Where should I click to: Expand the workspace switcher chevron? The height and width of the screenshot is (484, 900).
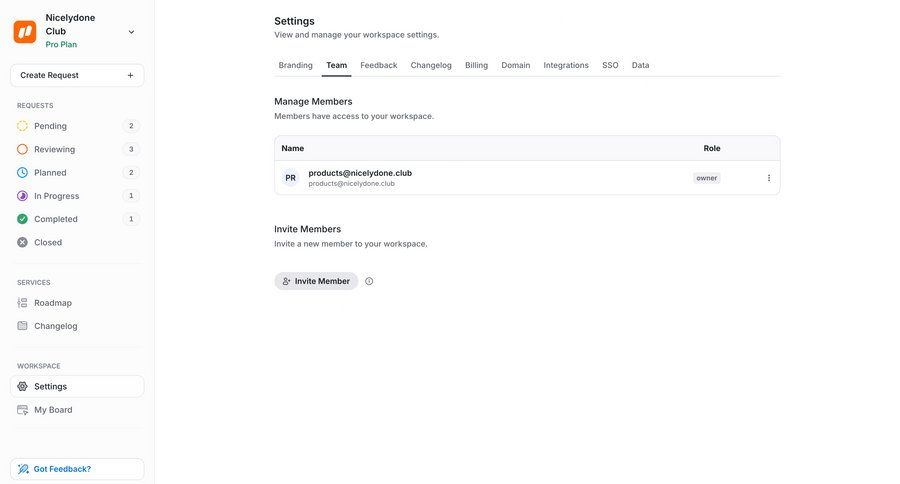pyautogui.click(x=131, y=32)
